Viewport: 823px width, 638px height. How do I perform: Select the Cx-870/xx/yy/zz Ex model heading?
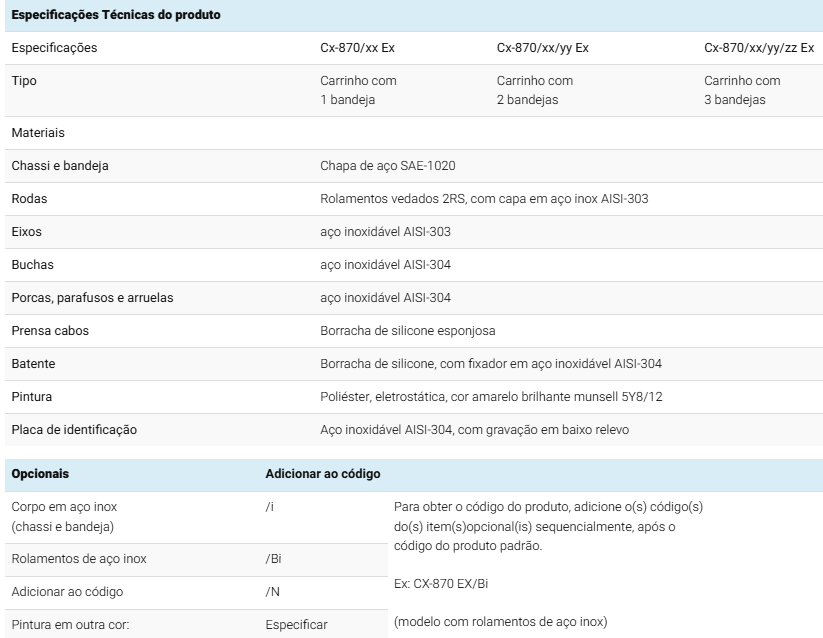[758, 48]
